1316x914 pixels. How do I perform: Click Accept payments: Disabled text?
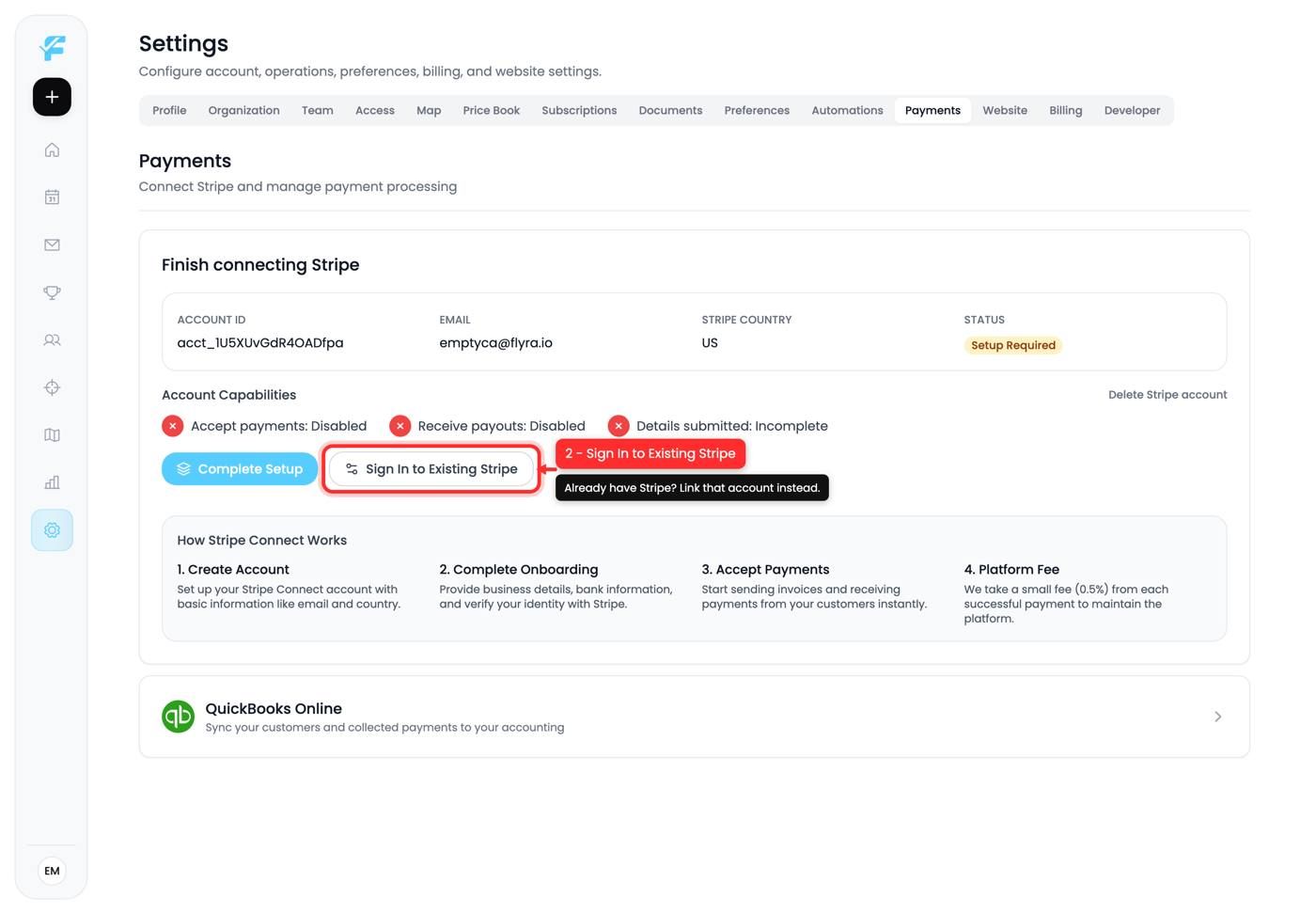[x=279, y=426]
